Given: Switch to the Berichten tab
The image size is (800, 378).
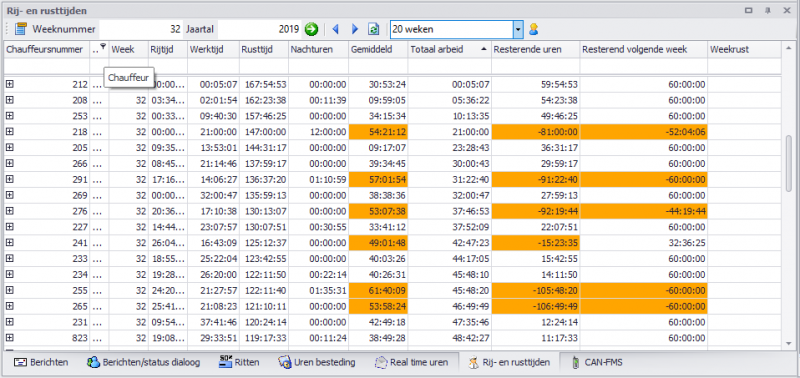Looking at the screenshot, I should [40, 363].
